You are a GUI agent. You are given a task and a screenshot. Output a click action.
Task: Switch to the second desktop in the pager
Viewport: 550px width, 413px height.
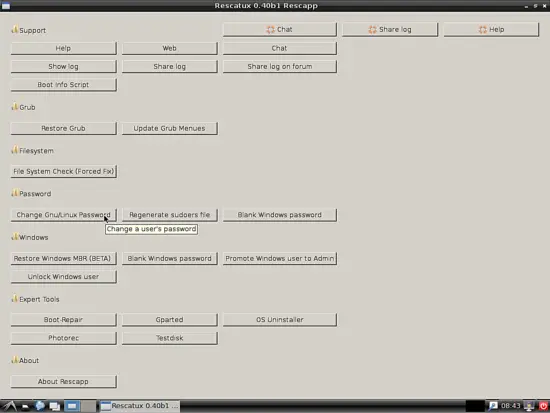click(88, 406)
